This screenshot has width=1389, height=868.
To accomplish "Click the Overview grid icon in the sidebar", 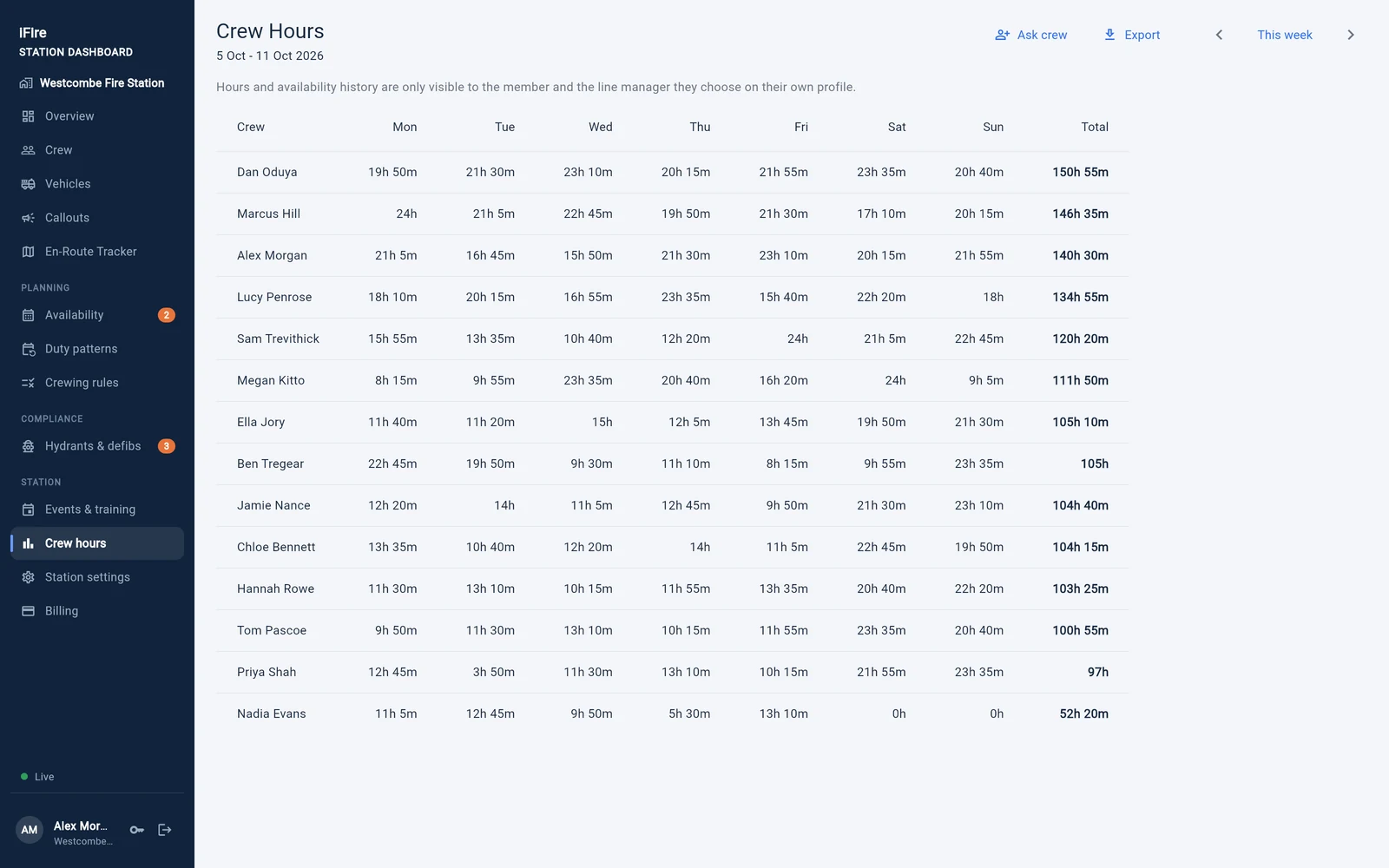I will click(x=28, y=116).
